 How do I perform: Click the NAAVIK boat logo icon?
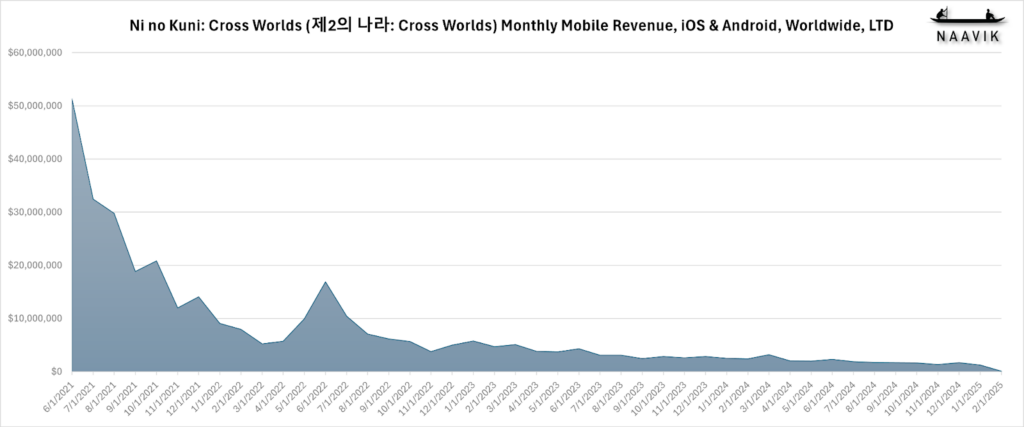(x=960, y=16)
